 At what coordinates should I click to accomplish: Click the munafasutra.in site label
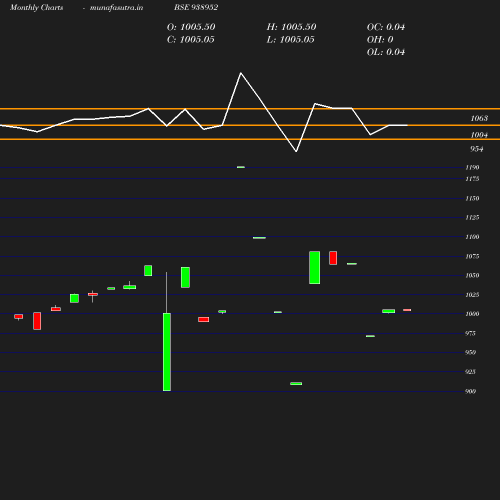click(116, 7)
